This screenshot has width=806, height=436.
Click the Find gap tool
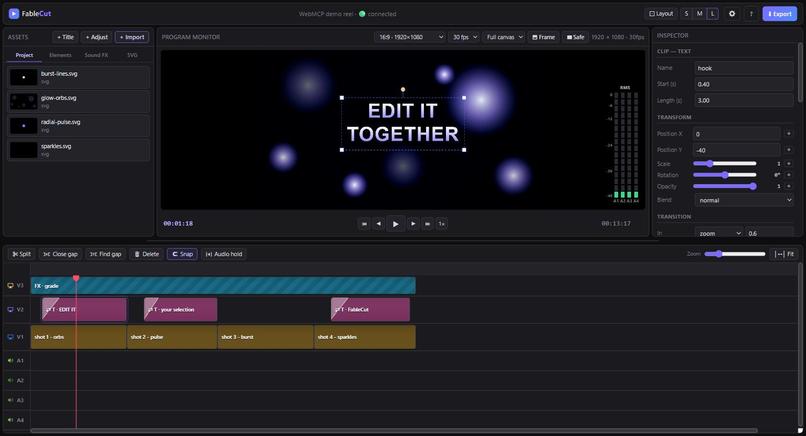coord(105,254)
